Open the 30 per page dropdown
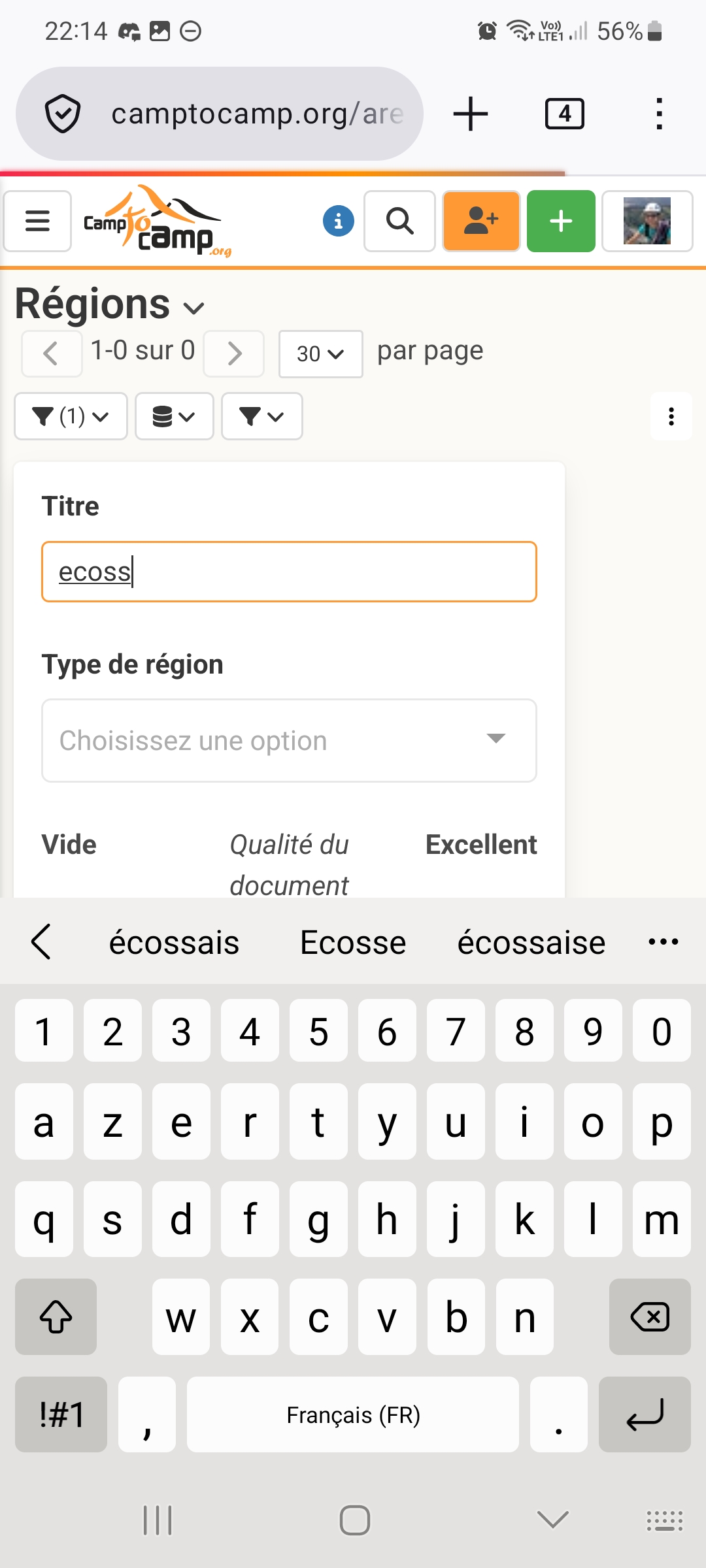Viewport: 706px width, 1568px height. (x=320, y=353)
